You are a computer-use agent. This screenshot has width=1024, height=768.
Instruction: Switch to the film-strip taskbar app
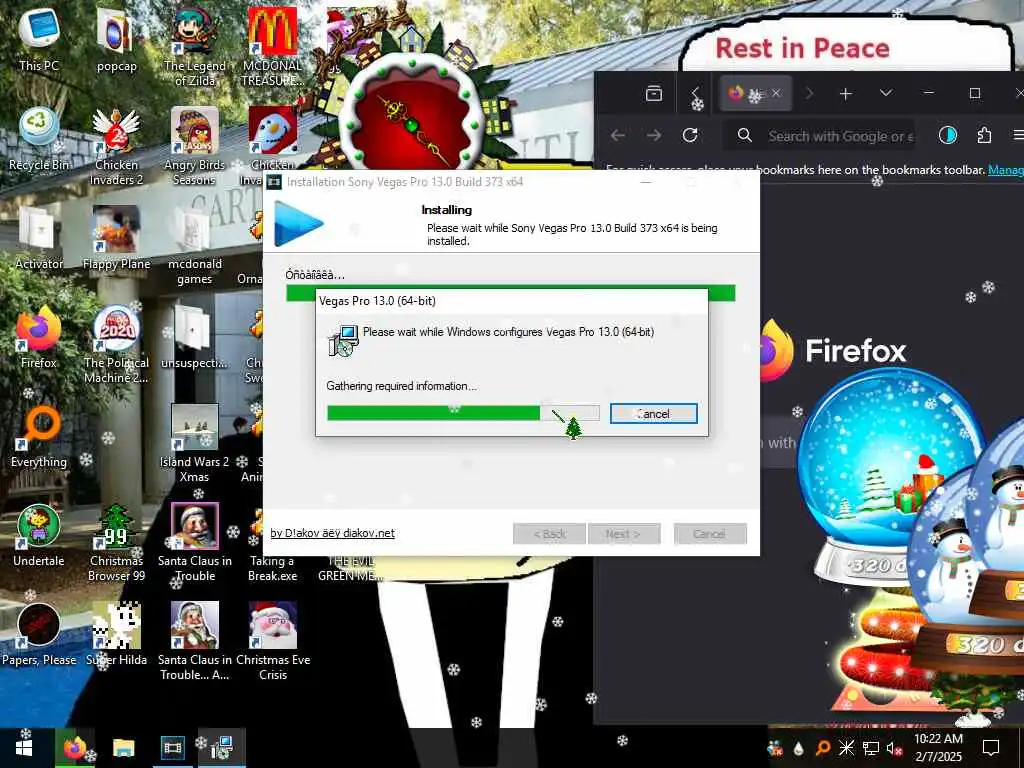click(x=173, y=748)
